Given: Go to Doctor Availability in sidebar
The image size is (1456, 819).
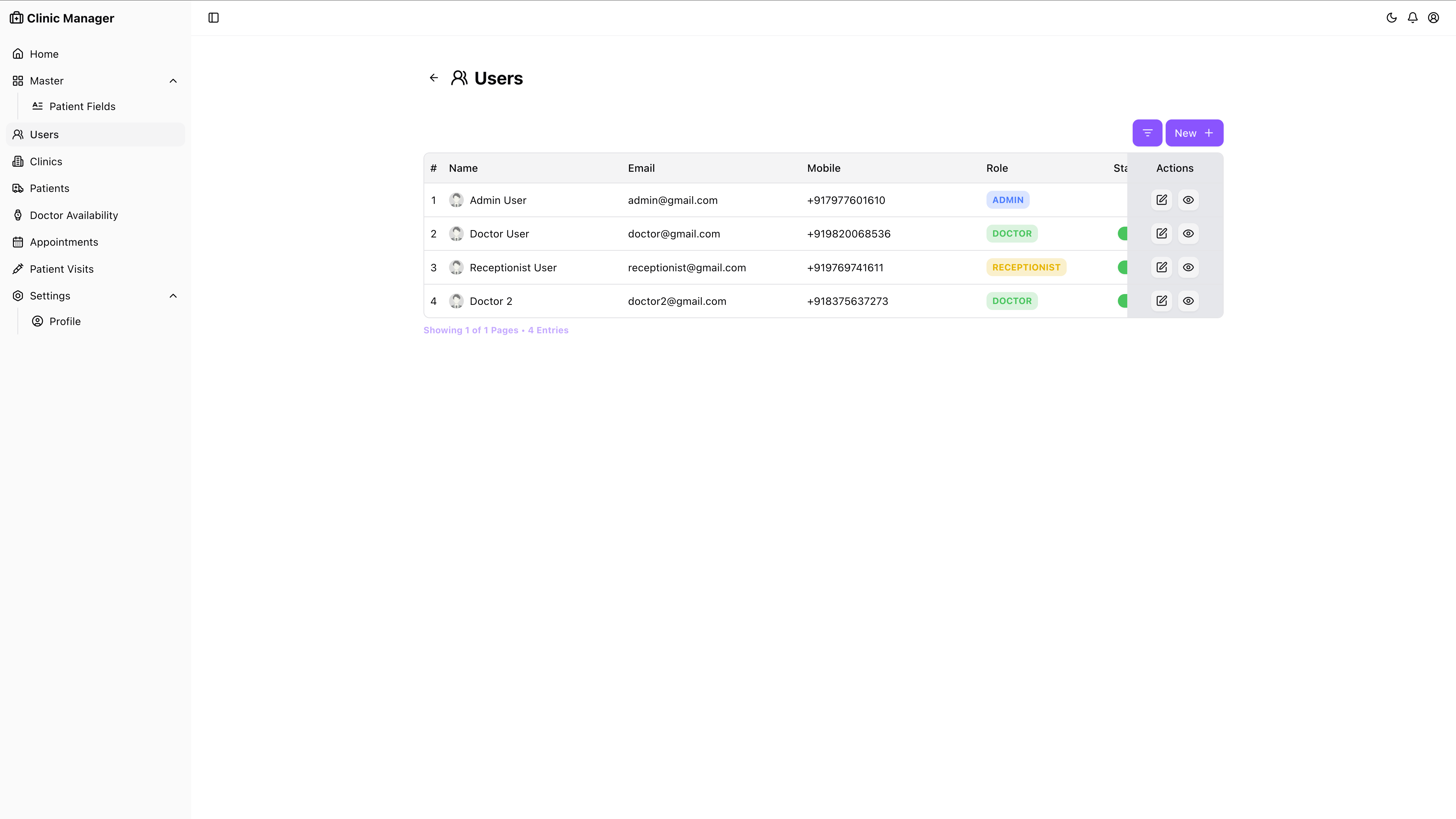Looking at the screenshot, I should coord(73,215).
